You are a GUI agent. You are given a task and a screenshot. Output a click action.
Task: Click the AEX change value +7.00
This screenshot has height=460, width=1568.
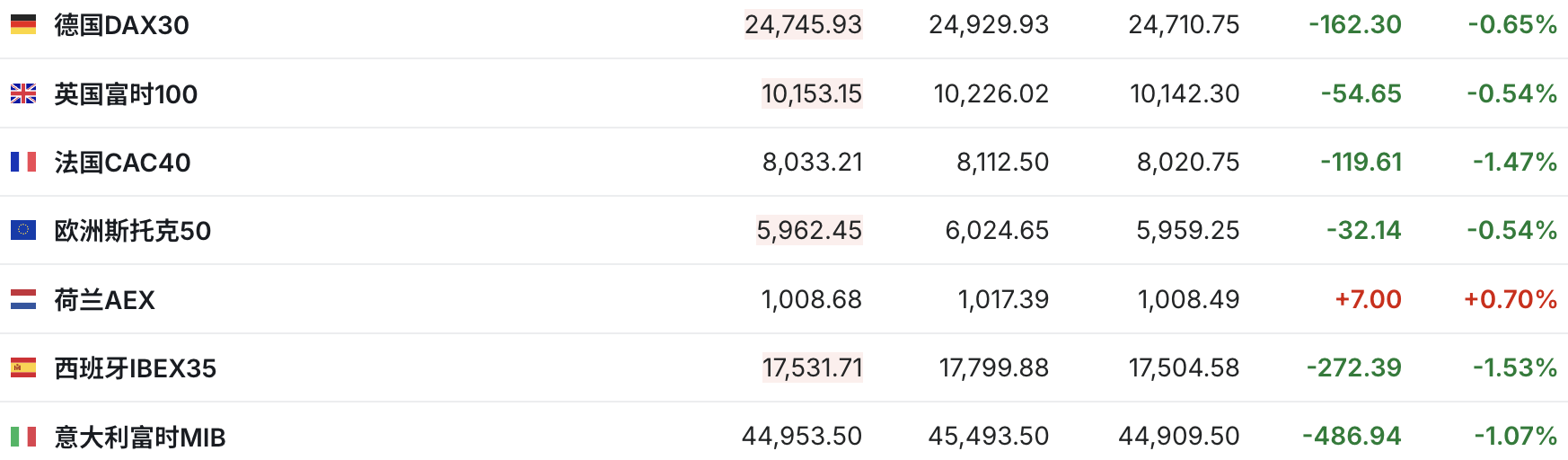point(1368,299)
